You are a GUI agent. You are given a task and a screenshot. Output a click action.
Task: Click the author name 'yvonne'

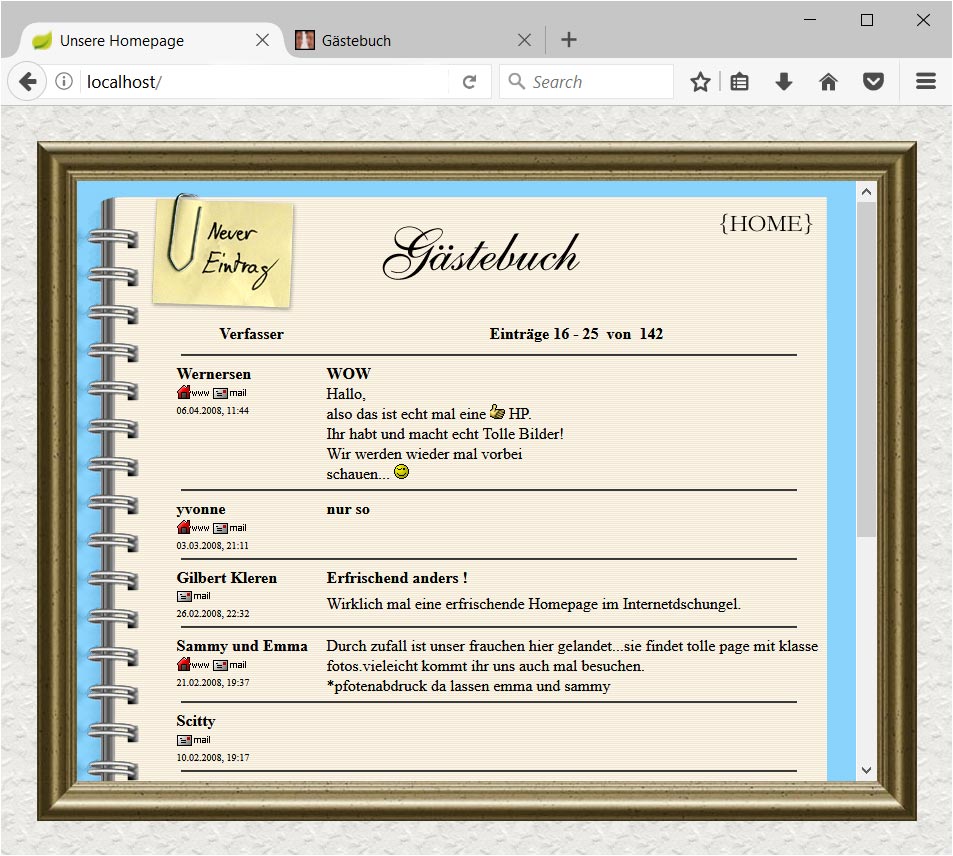(x=201, y=509)
